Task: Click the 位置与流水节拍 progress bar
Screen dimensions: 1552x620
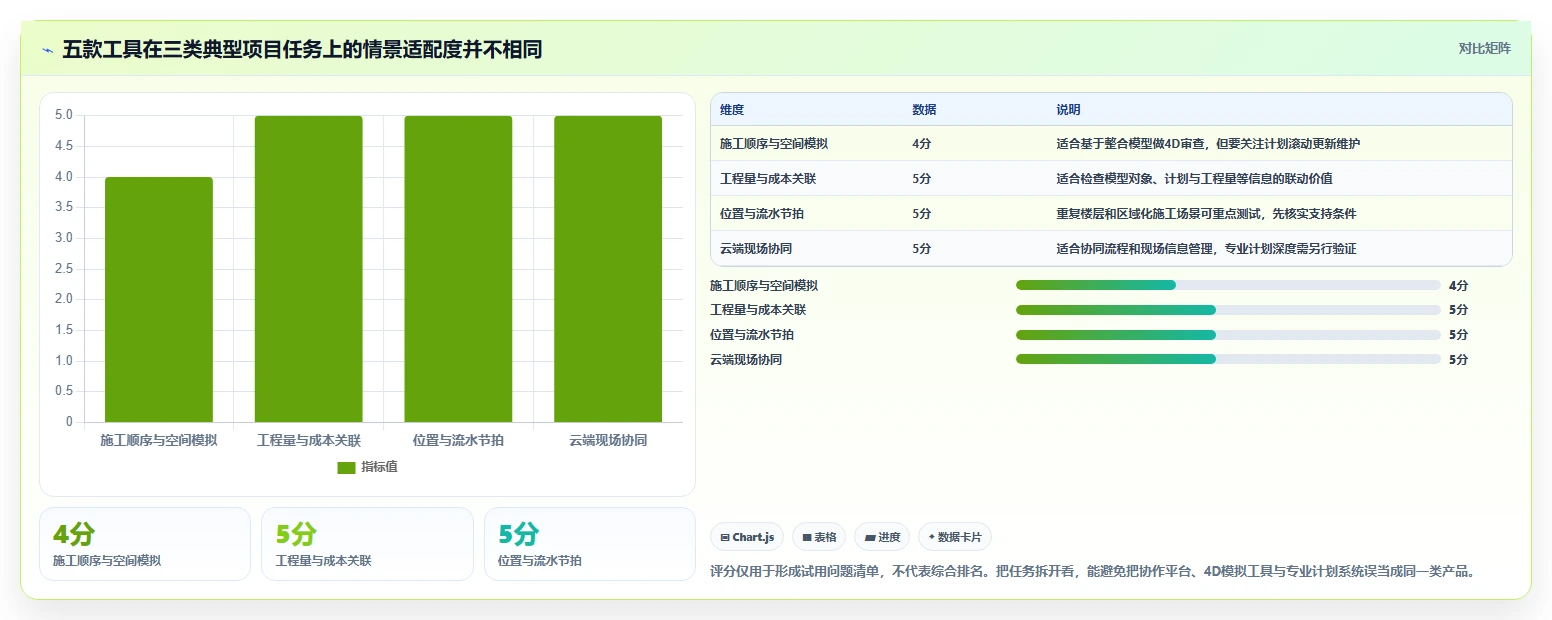Action: coord(1228,335)
